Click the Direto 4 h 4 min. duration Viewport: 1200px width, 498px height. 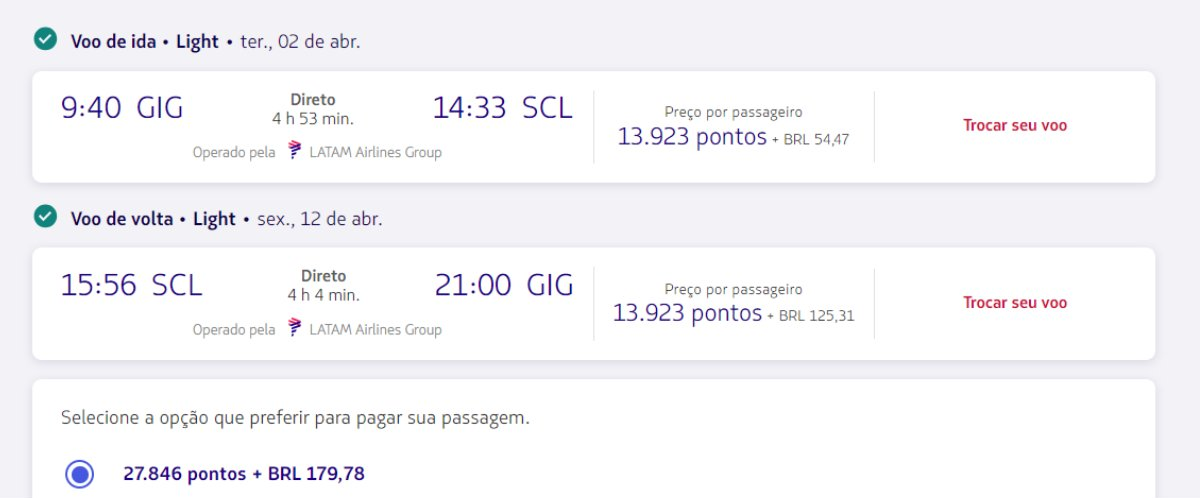pos(323,285)
